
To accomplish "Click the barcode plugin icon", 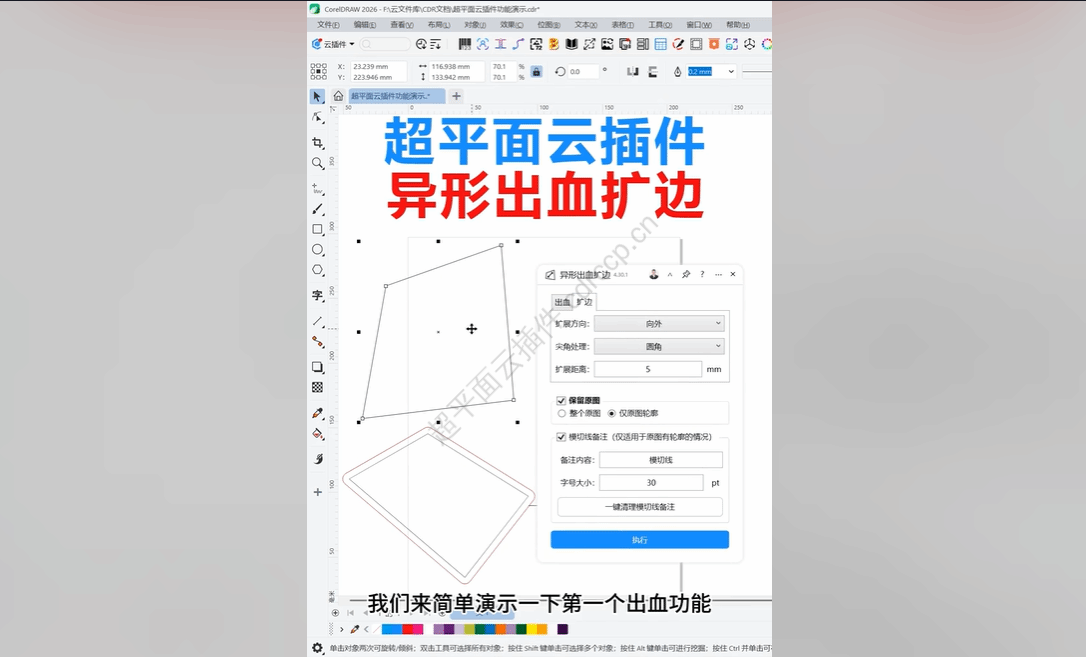I will tap(465, 44).
